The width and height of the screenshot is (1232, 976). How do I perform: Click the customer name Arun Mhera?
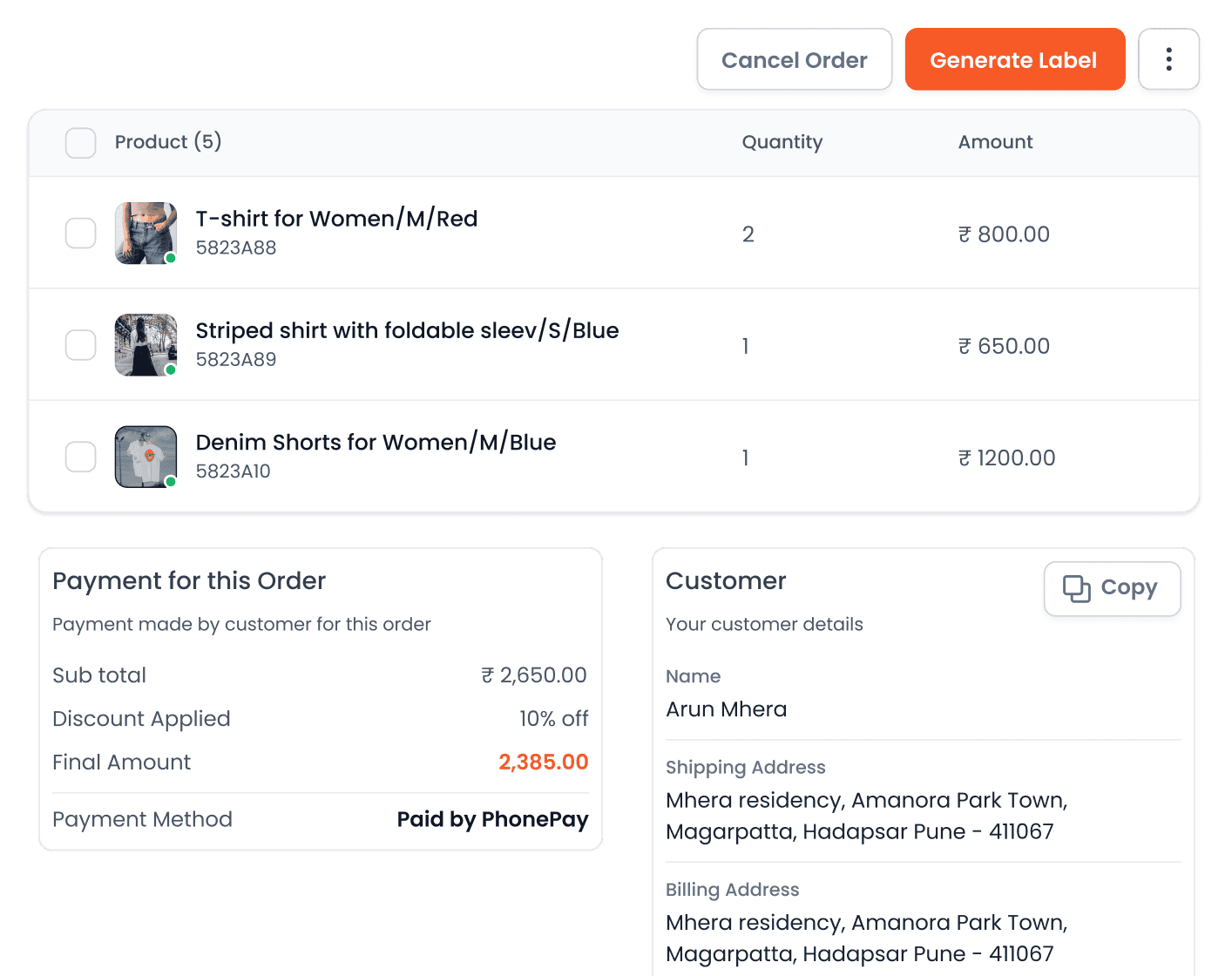tap(726, 709)
